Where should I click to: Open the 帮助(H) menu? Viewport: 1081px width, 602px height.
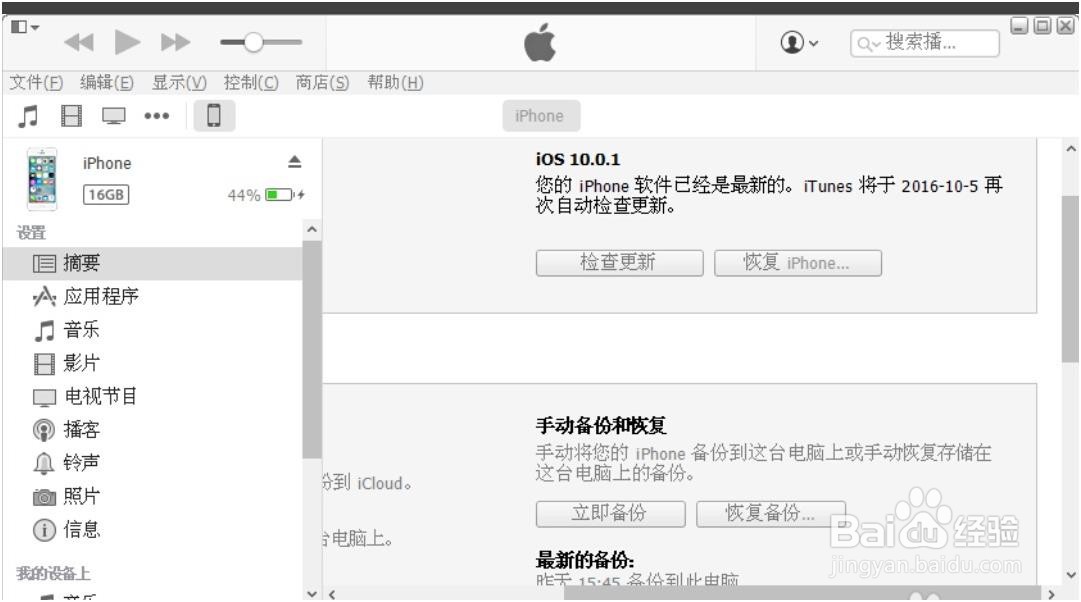[x=395, y=83]
